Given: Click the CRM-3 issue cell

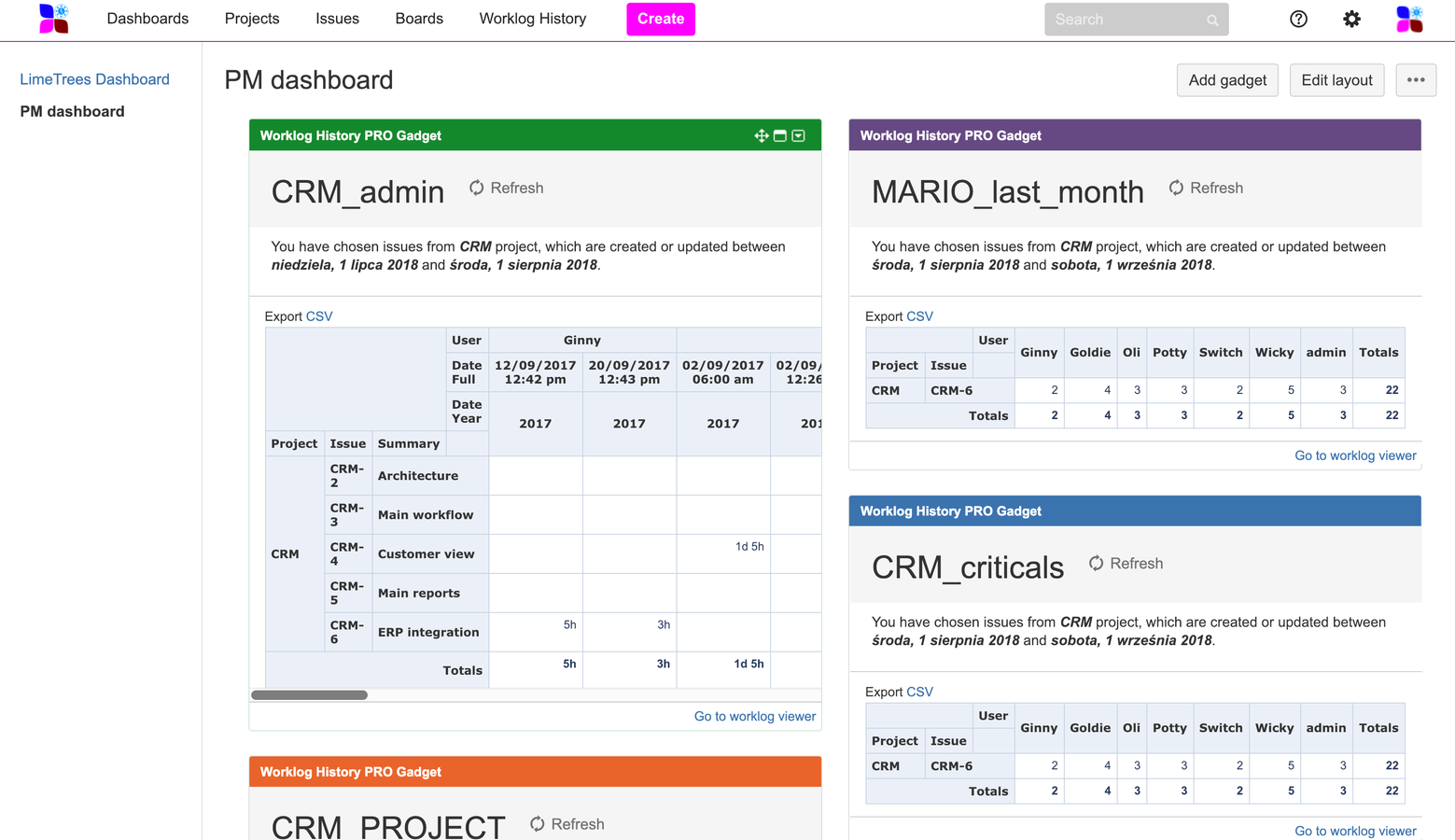Looking at the screenshot, I should [347, 515].
